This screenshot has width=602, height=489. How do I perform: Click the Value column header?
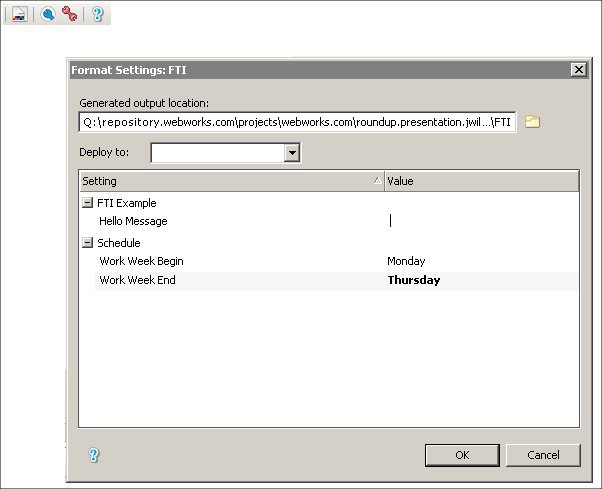480,181
